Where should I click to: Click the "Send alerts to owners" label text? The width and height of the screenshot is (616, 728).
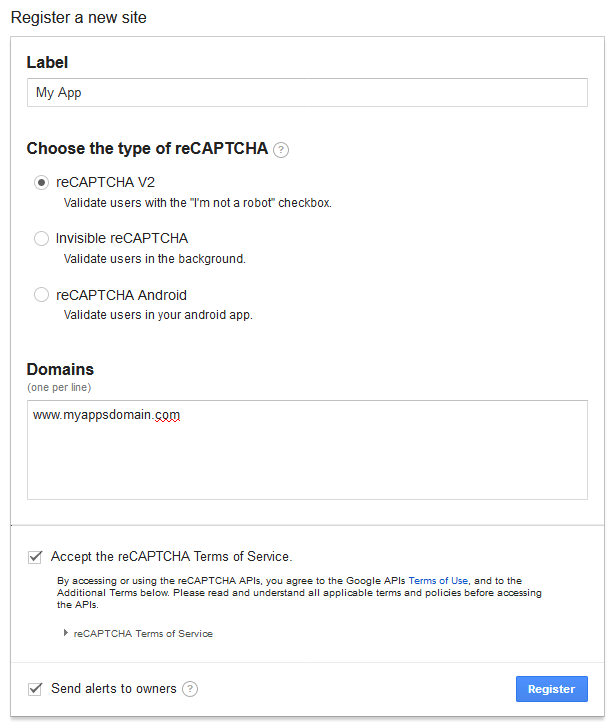[114, 689]
